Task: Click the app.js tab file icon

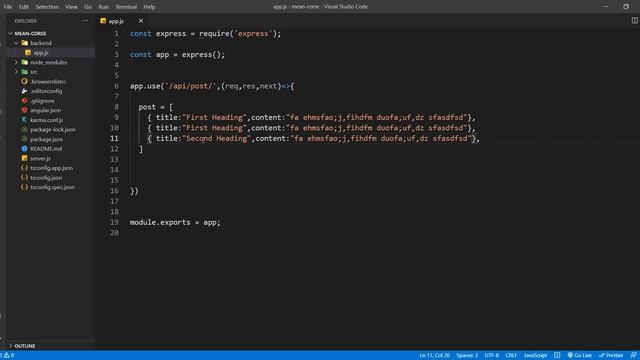Action: click(x=103, y=21)
